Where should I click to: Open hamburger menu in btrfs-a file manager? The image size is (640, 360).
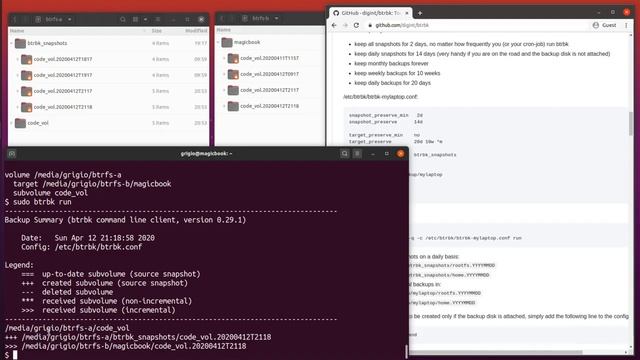click(x=158, y=19)
